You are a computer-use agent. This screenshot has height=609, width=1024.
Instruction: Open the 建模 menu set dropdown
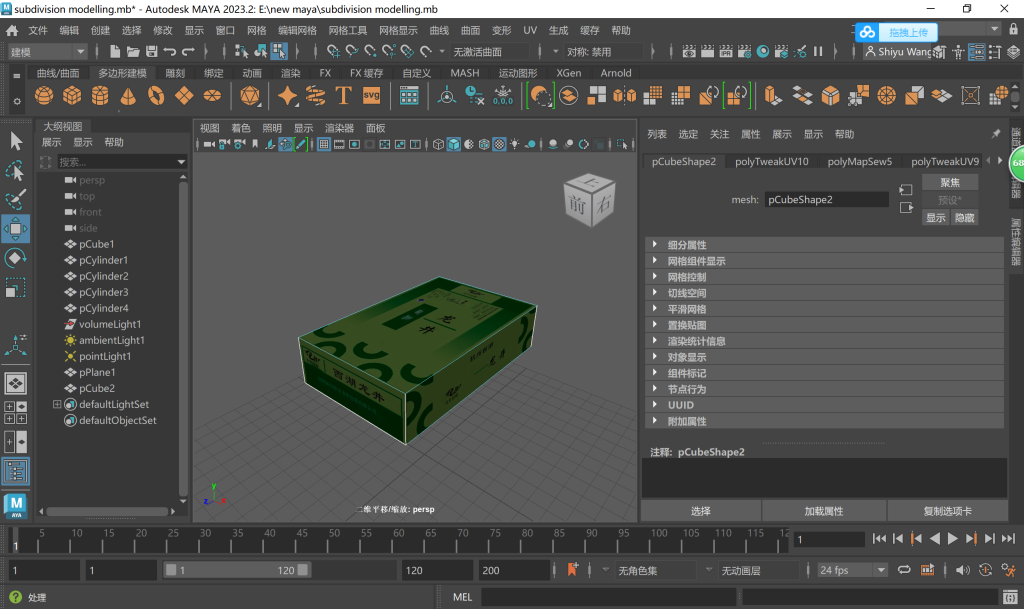coord(47,52)
